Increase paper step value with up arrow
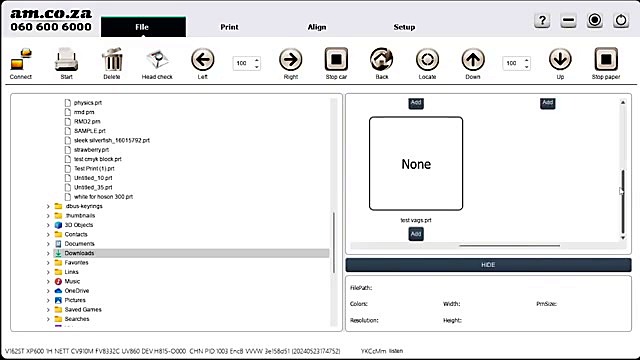This screenshot has width=640, height=360. pos(527,60)
